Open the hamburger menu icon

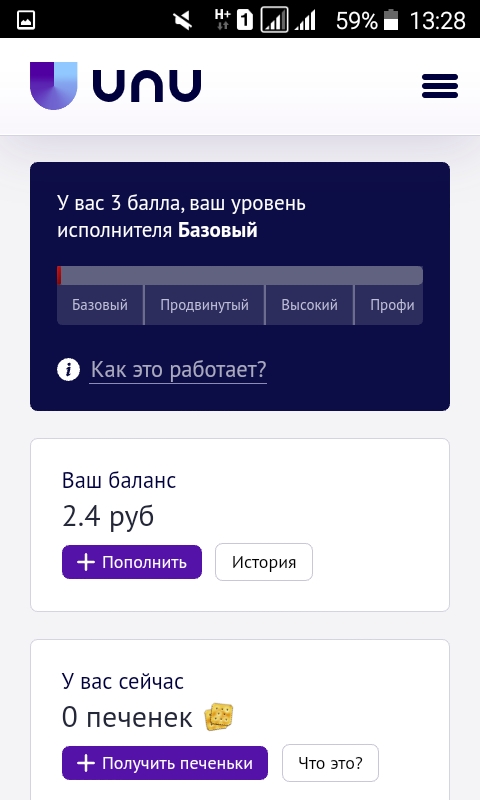(440, 86)
